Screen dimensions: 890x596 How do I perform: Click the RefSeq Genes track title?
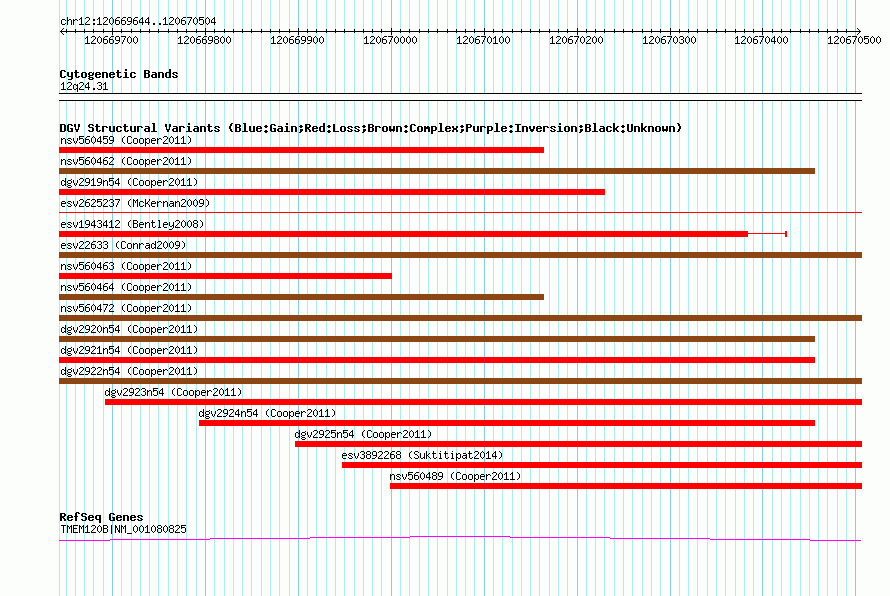pyautogui.click(x=101, y=517)
